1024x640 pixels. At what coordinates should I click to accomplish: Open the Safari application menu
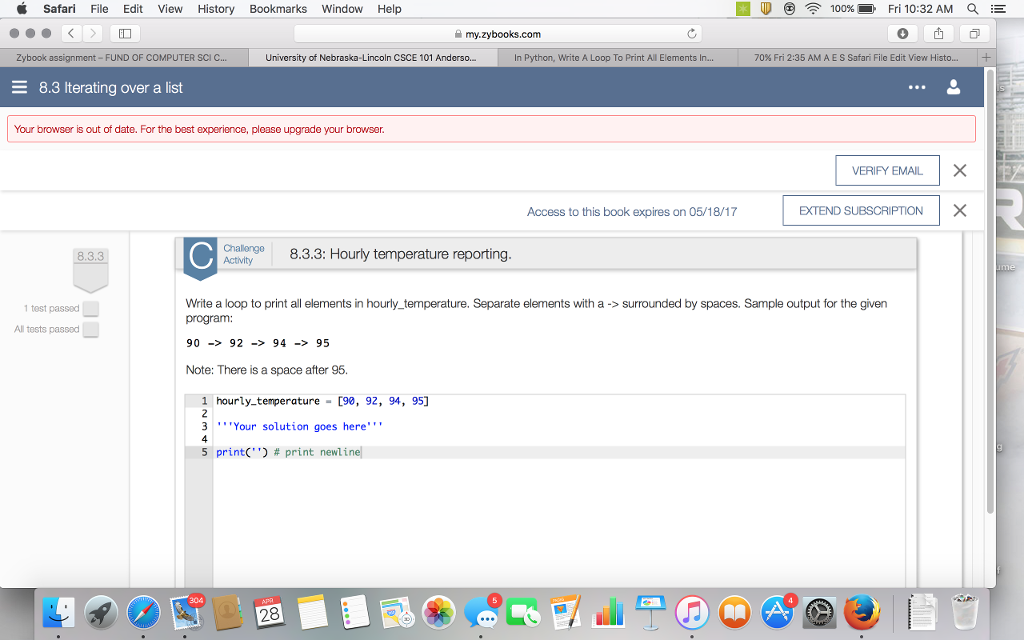[59, 9]
